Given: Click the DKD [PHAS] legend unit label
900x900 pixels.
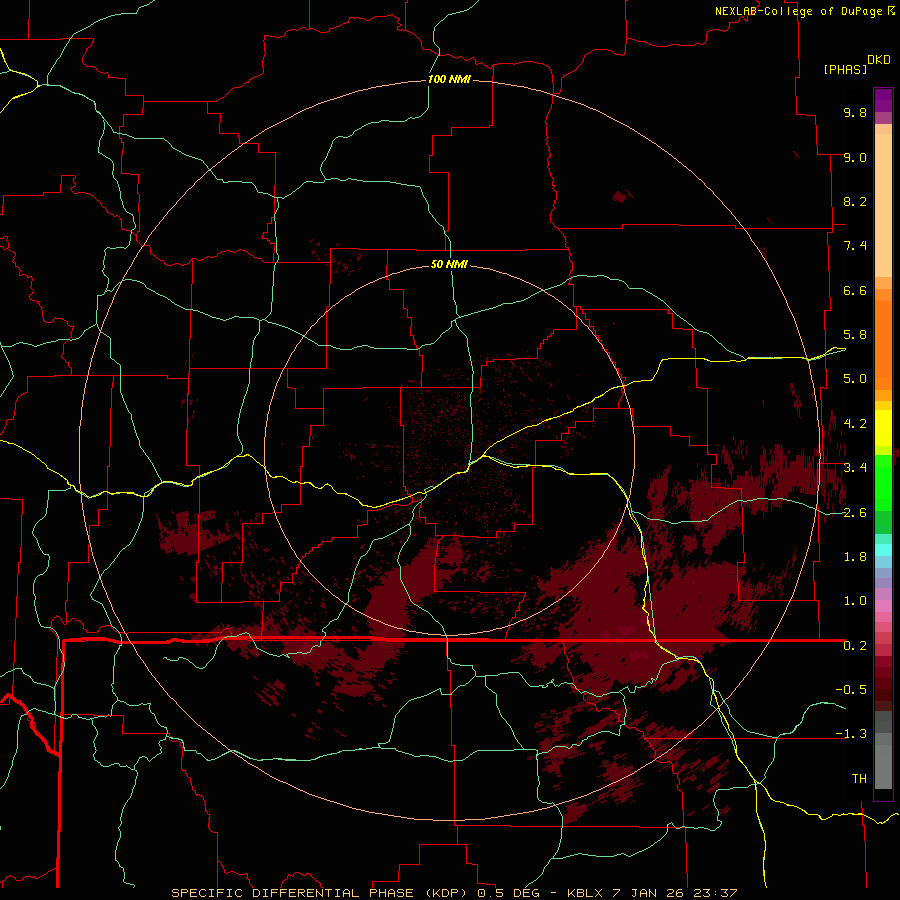Looking at the screenshot, I should 856,65.
